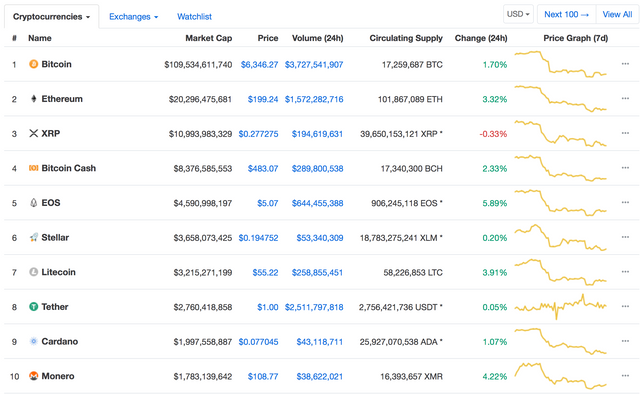The image size is (640, 394).
Task: Open the more options menu for Bitcoin
Action: click(625, 64)
